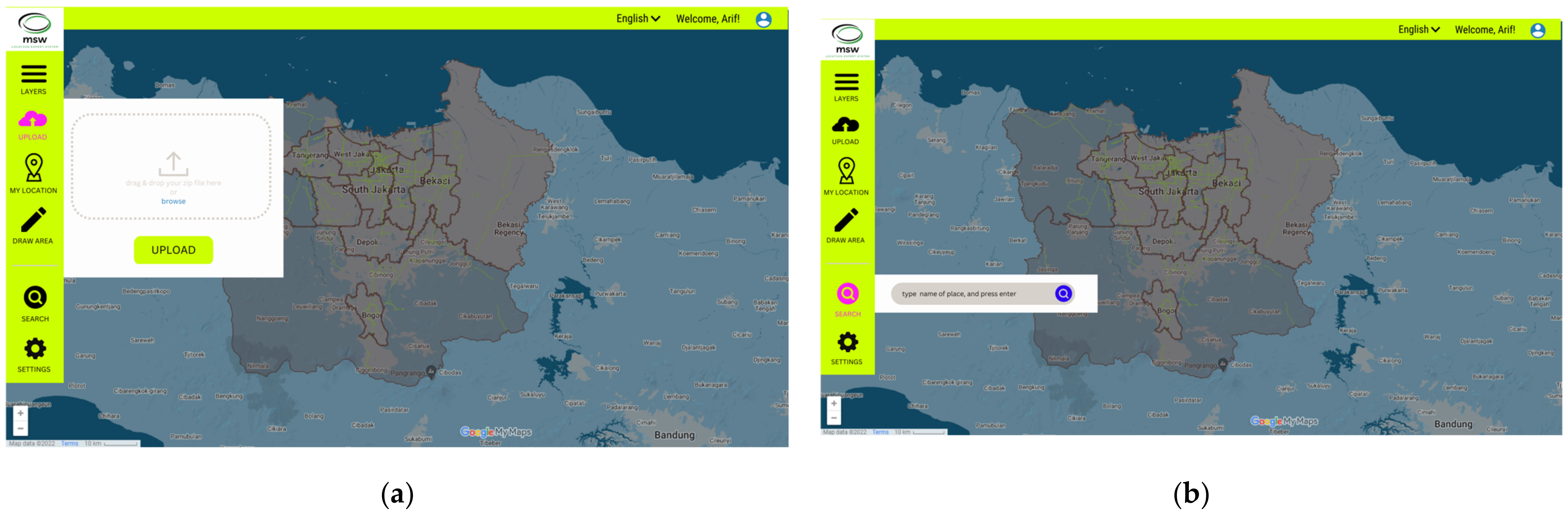Viewport: 1568px width, 518px height.
Task: Expand the English language dropdown in screenshot (b)
Action: (x=1418, y=30)
